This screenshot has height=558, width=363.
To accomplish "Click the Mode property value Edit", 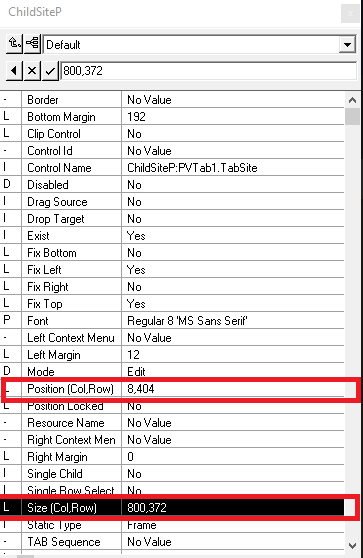I will click(x=136, y=372).
